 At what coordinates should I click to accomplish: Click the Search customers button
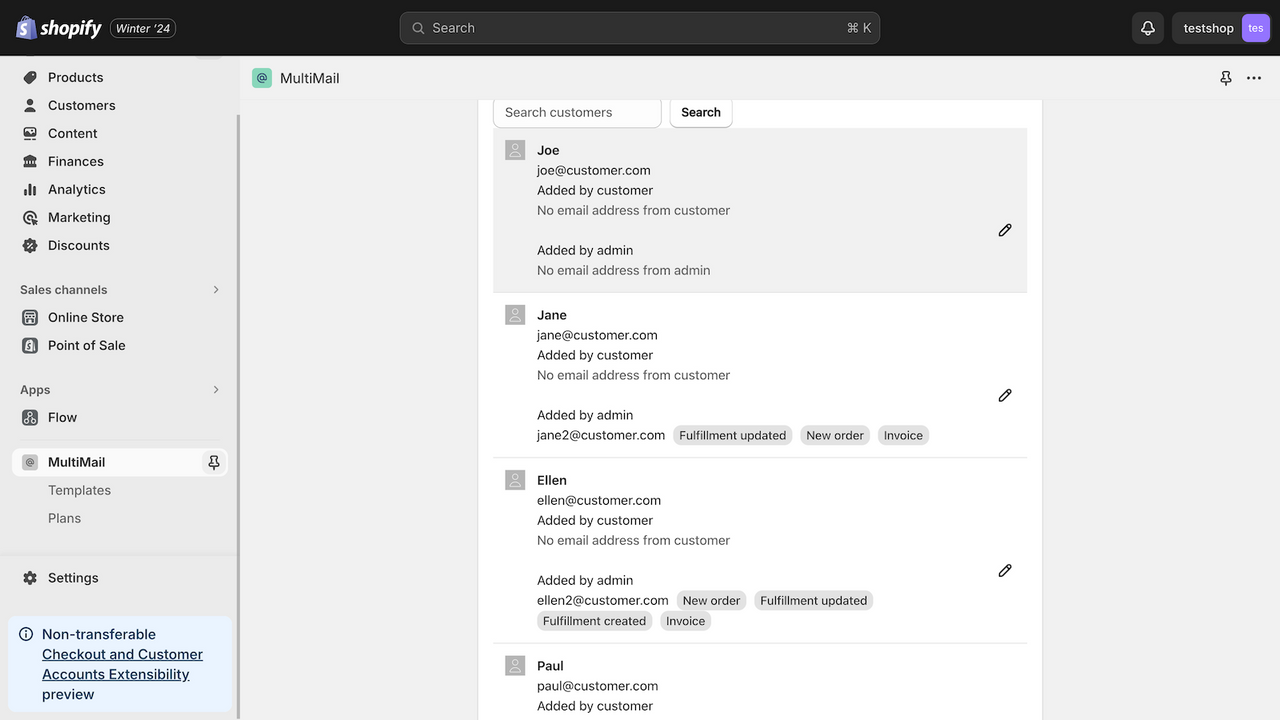pyautogui.click(x=701, y=112)
